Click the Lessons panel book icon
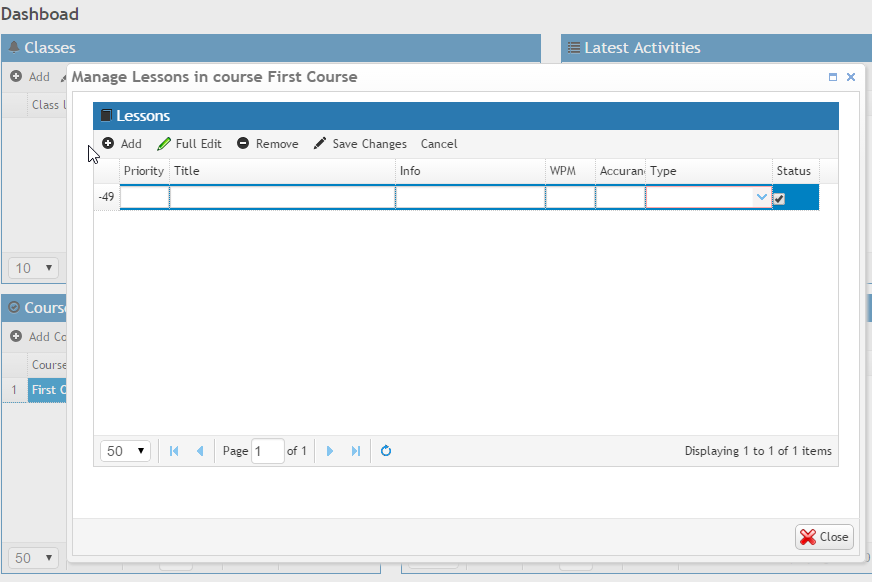This screenshot has height=582, width=872. coord(106,115)
